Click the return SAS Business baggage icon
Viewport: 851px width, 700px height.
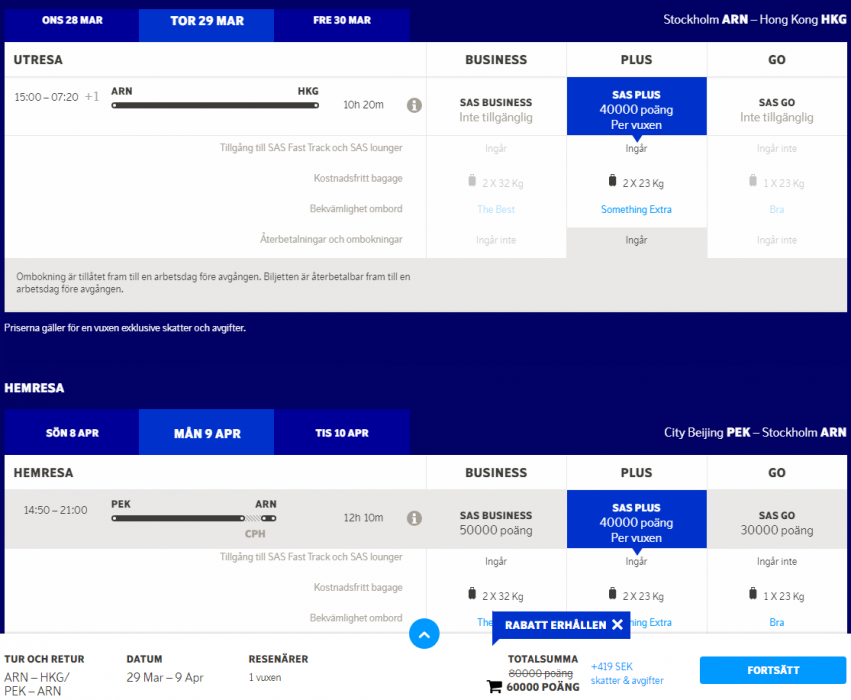coord(472,594)
